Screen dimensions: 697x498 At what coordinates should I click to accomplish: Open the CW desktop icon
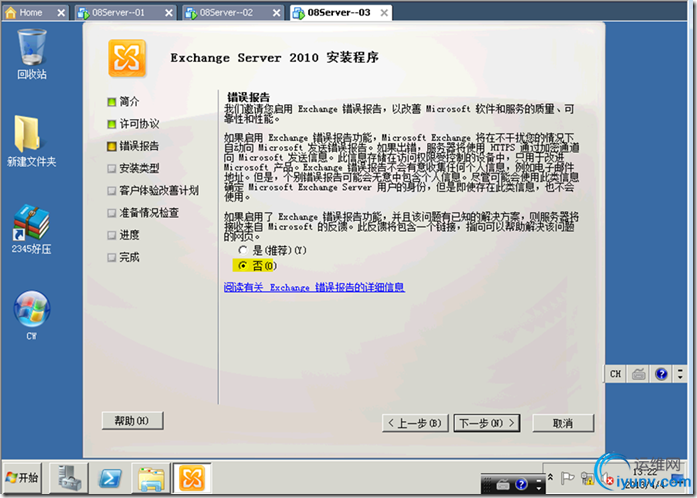[x=32, y=315]
